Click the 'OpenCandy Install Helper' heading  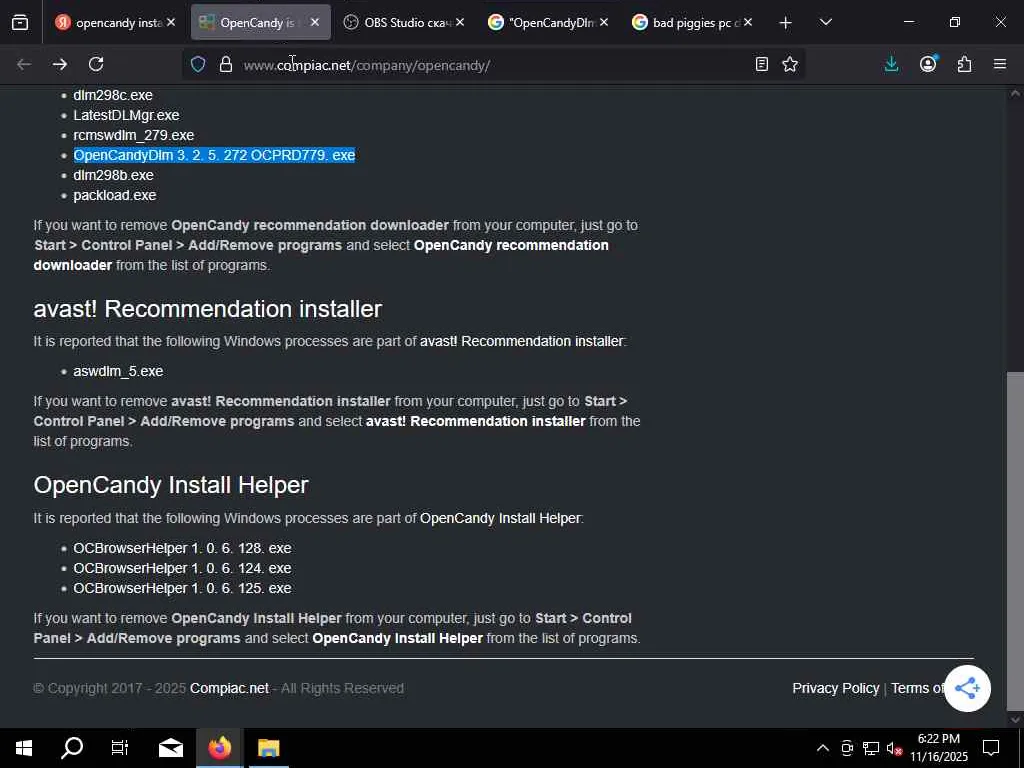pos(170,485)
